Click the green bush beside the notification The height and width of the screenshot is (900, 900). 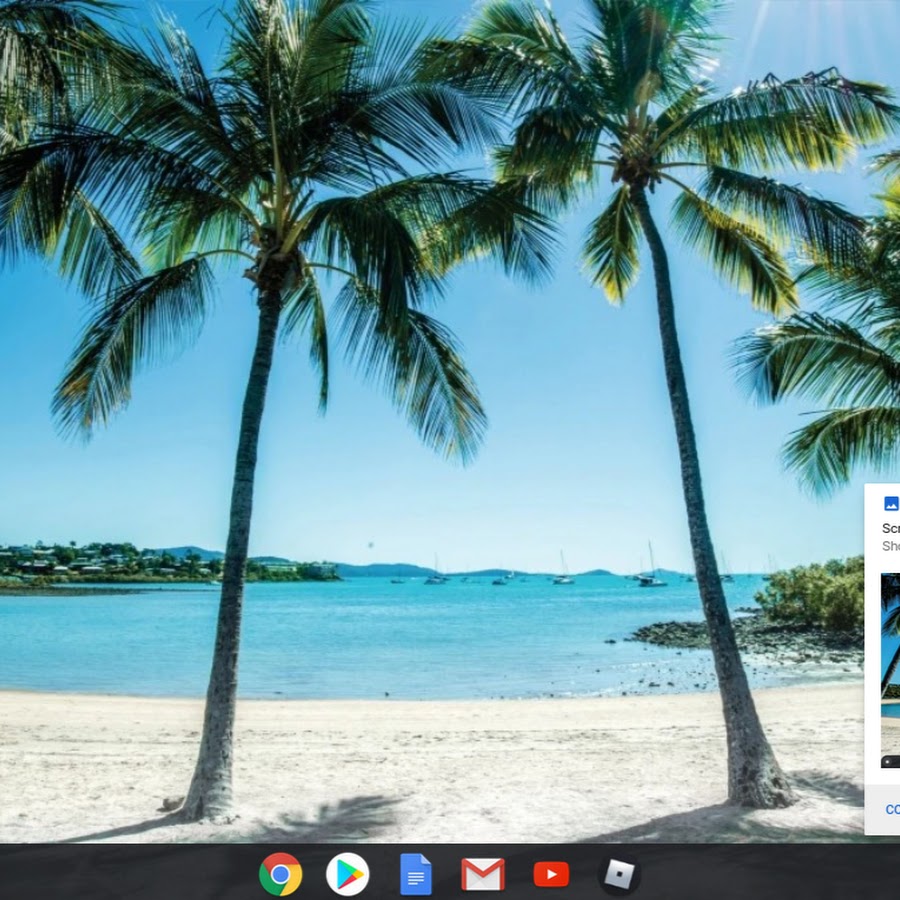815,597
